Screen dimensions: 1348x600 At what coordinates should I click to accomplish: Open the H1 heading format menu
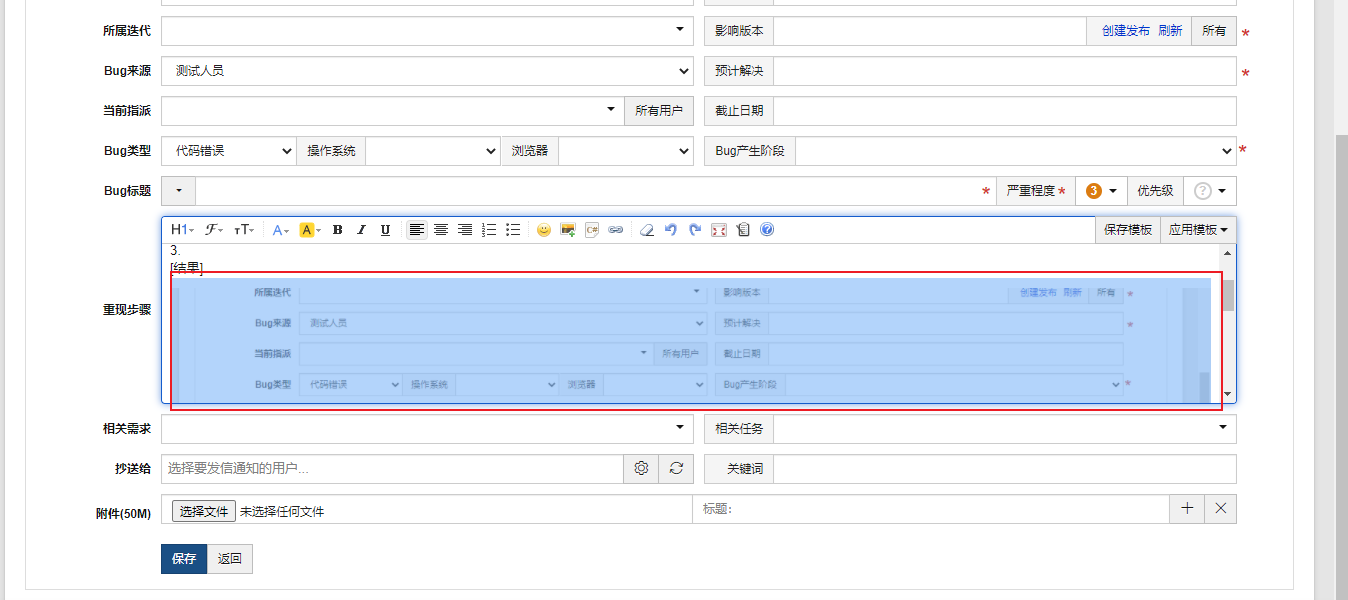click(x=182, y=230)
